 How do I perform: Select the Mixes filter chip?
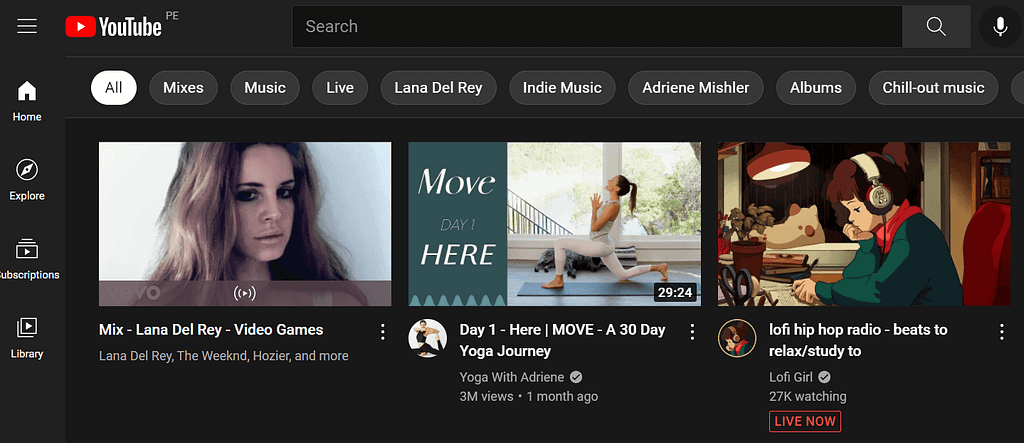click(x=184, y=88)
